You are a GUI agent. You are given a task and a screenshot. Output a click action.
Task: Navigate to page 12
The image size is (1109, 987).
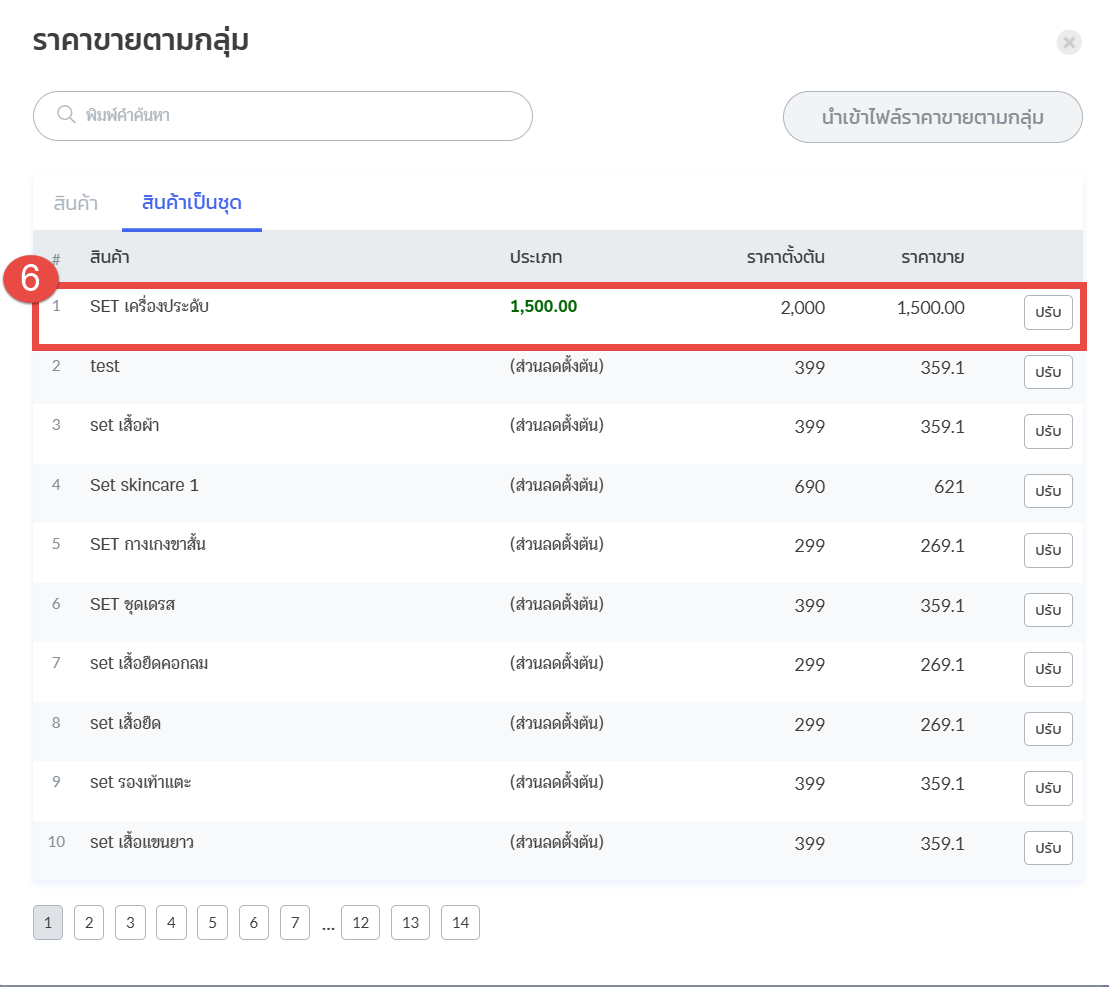360,923
